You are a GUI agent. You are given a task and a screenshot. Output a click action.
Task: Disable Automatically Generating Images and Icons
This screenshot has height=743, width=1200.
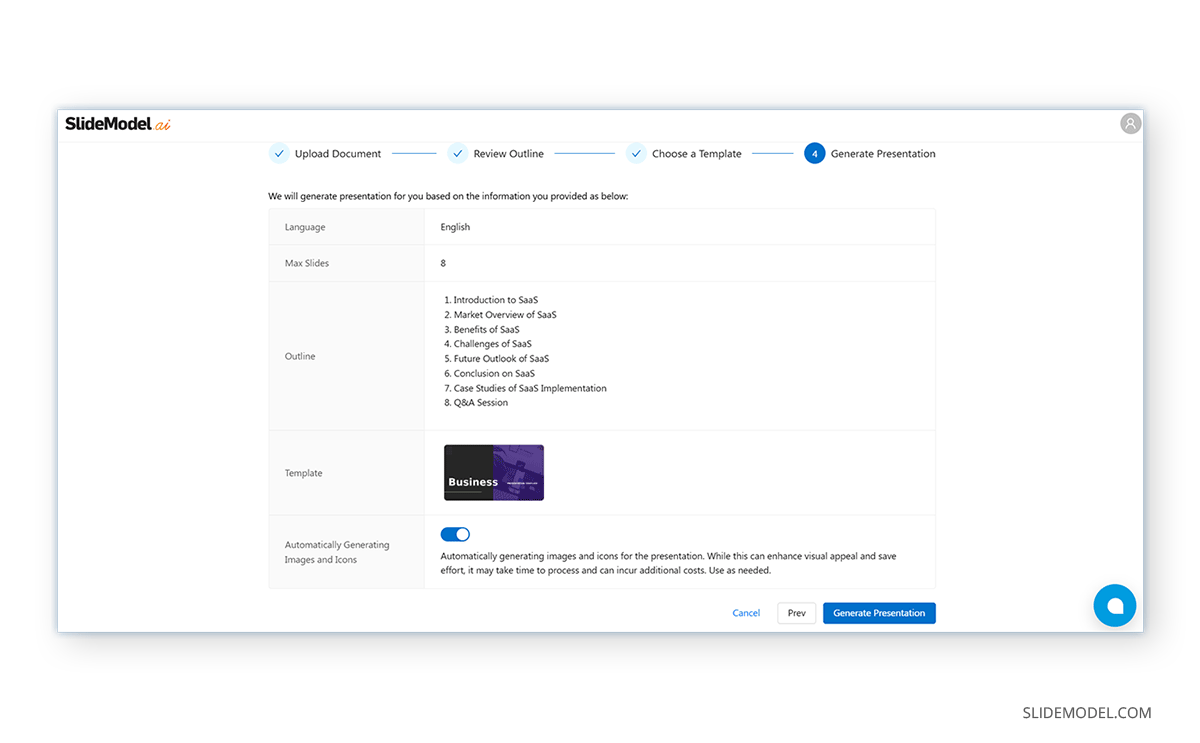click(x=455, y=534)
